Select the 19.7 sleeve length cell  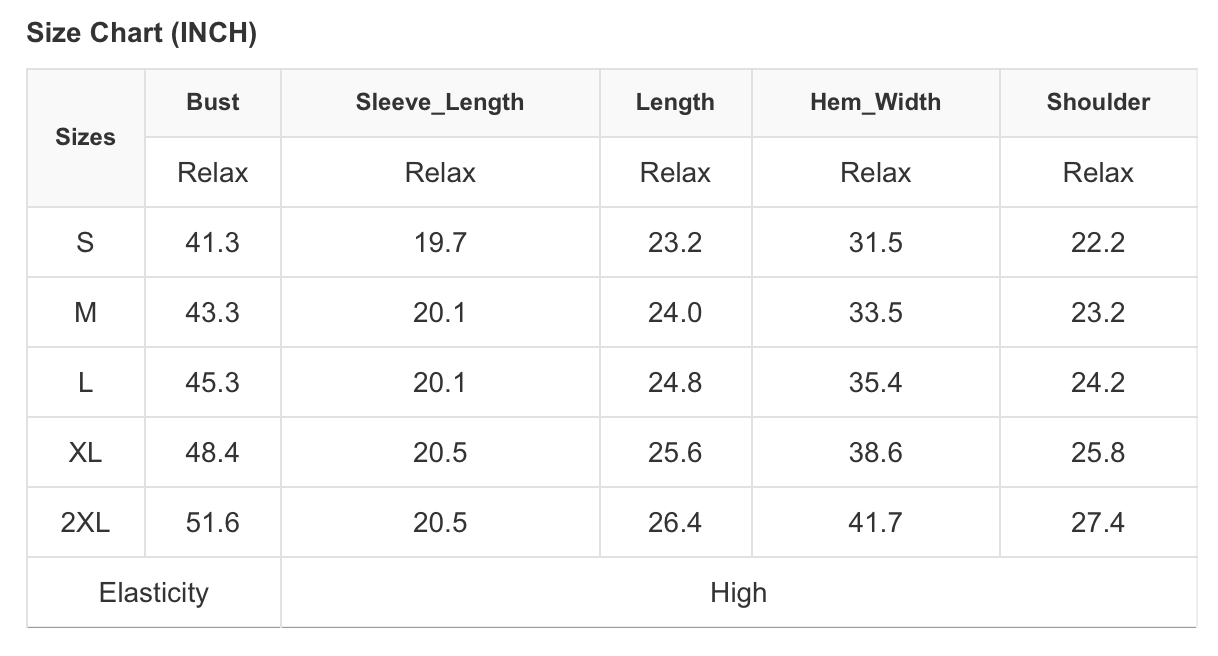439,242
